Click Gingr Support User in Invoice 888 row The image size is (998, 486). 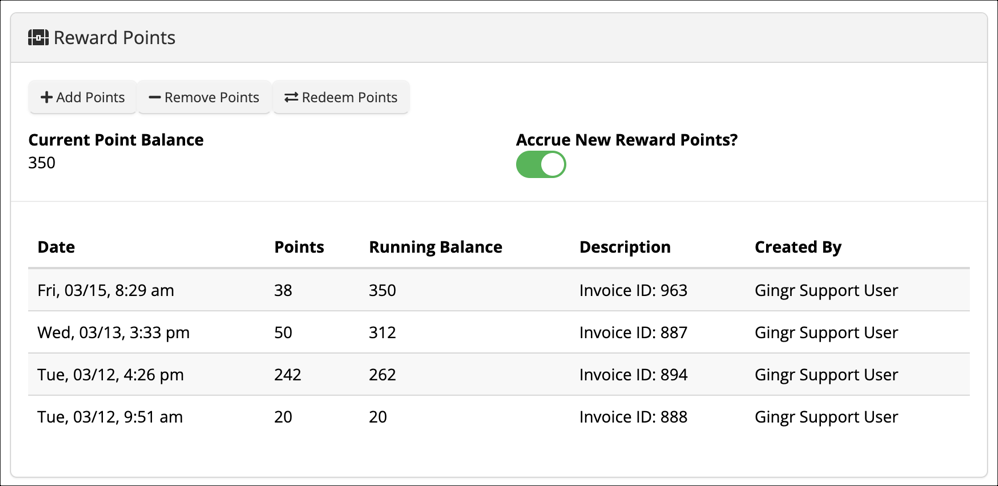coord(826,417)
